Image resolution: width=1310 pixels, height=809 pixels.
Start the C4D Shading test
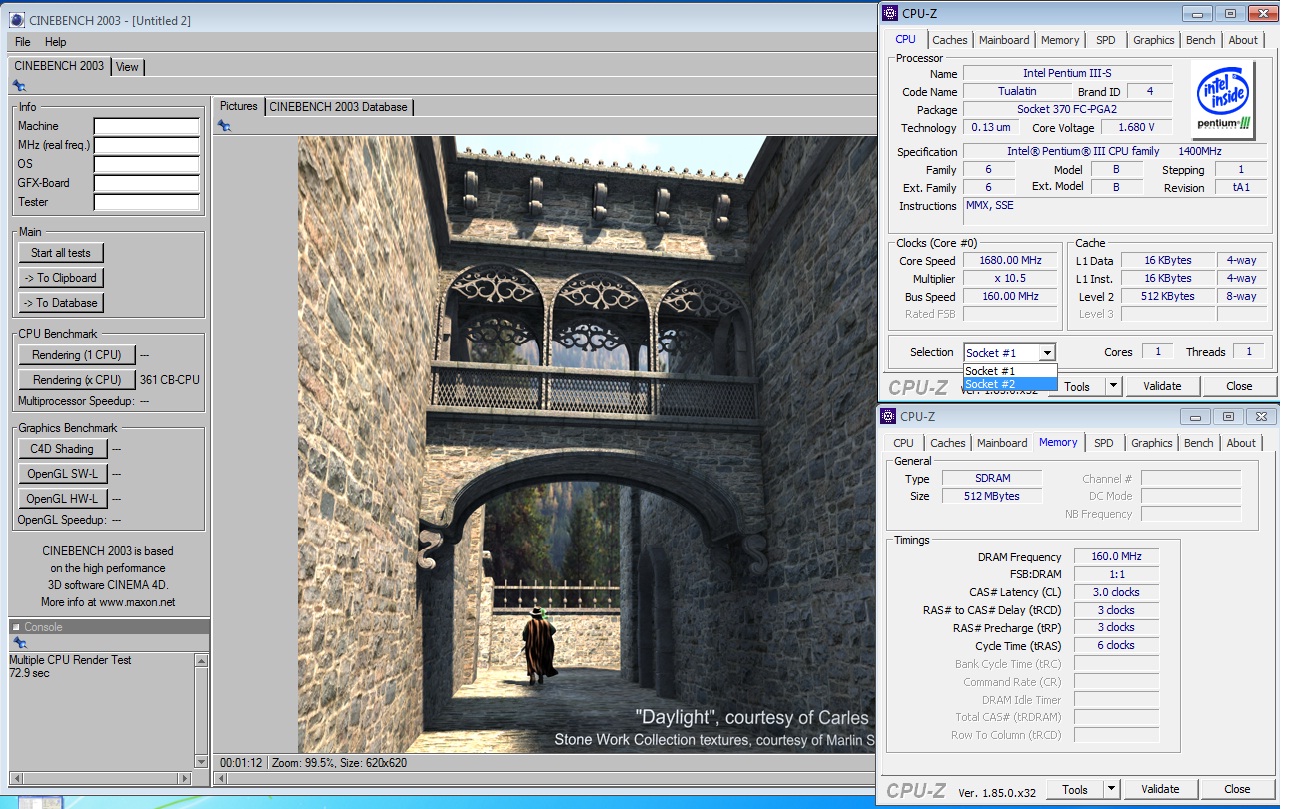tap(62, 449)
